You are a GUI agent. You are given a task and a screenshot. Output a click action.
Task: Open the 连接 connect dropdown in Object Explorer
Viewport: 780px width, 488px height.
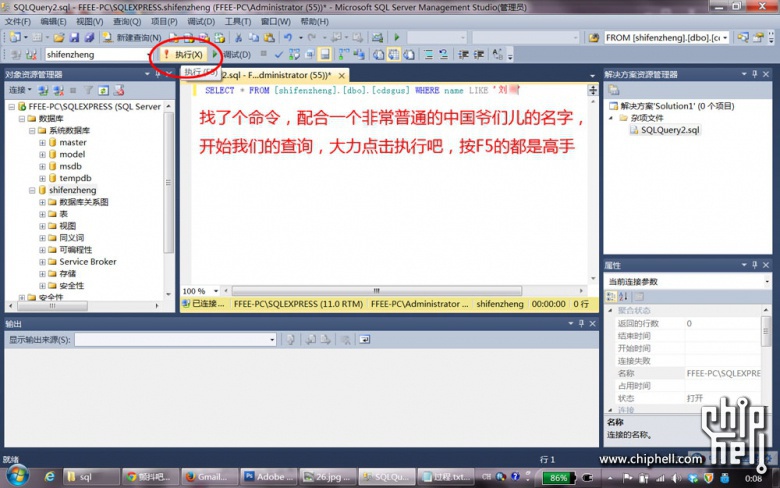coord(20,90)
